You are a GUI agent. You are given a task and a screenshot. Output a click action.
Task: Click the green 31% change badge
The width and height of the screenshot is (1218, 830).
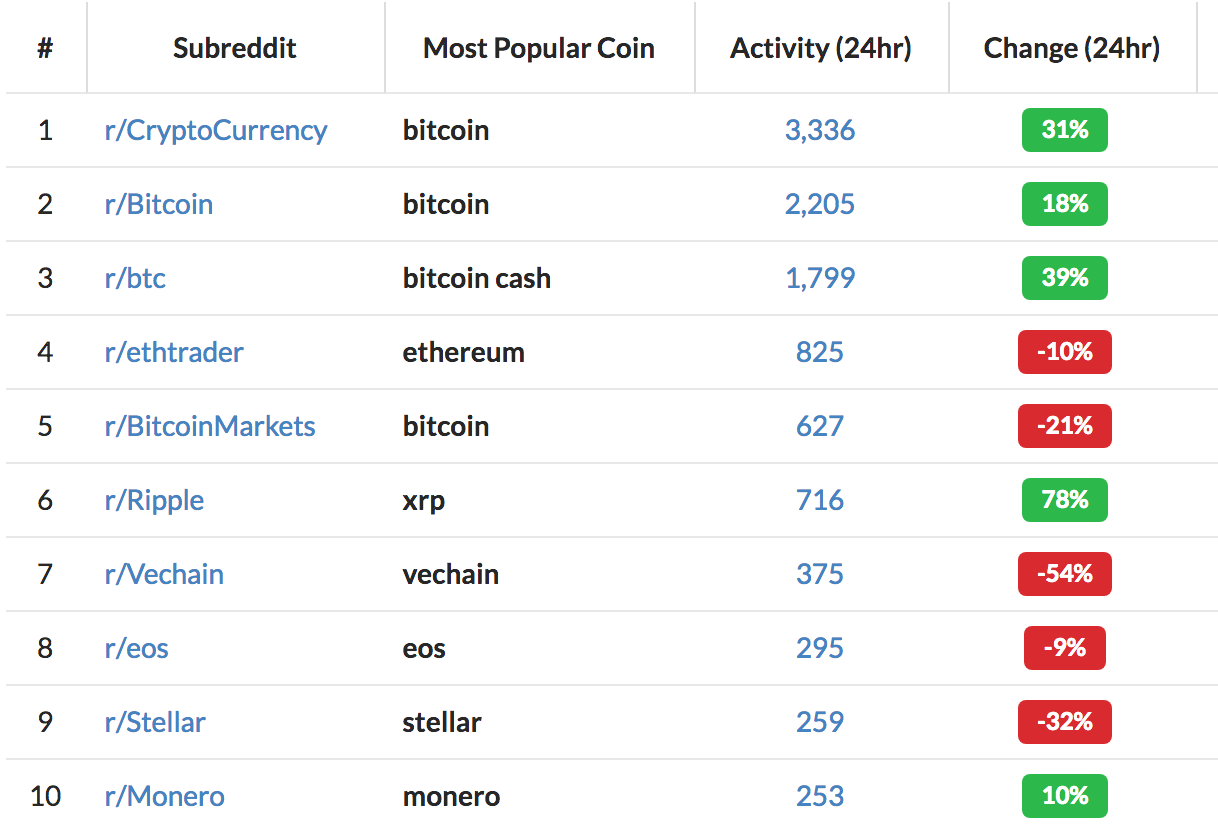[x=1065, y=130]
